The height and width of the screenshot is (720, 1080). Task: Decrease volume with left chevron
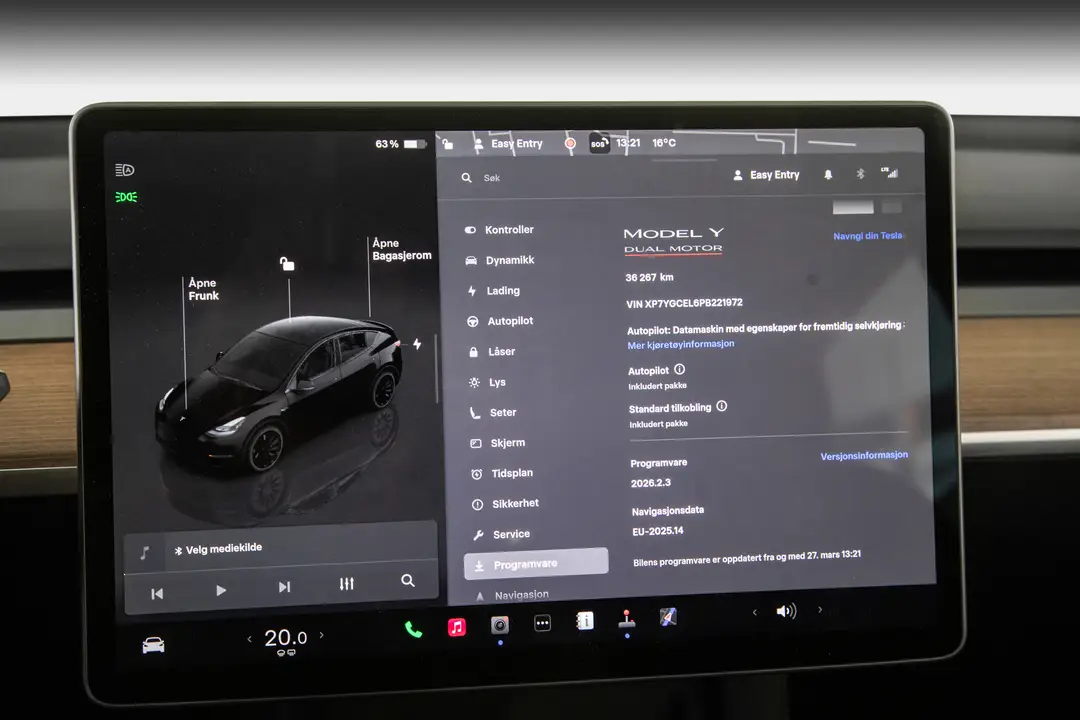pyautogui.click(x=755, y=612)
